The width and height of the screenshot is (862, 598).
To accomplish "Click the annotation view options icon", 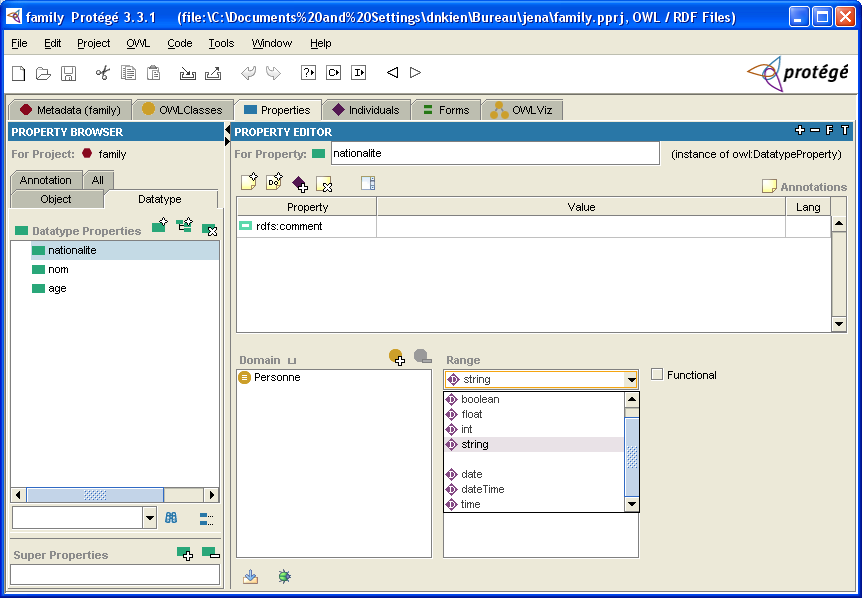I will tap(368, 183).
